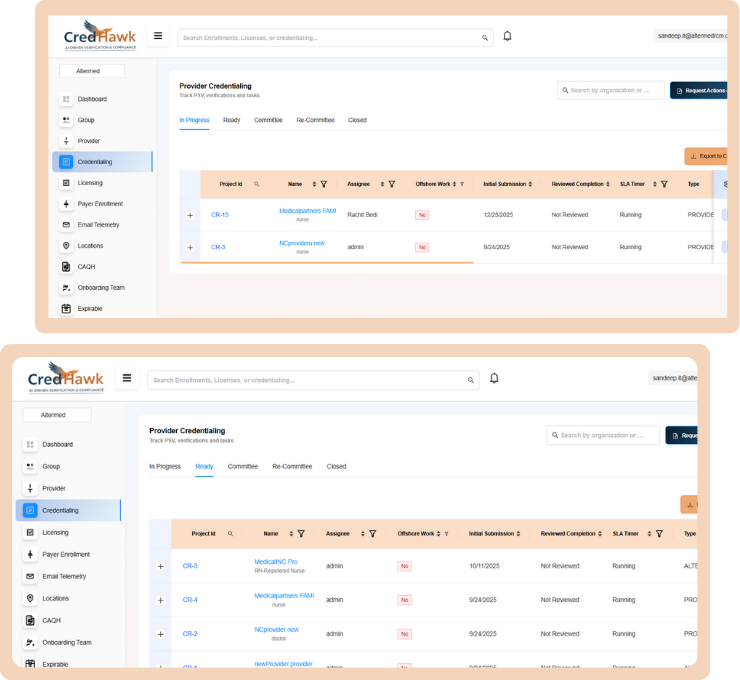Image resolution: width=740 pixels, height=680 pixels.
Task: Click hamburger menu icon in upper window
Action: (158, 36)
